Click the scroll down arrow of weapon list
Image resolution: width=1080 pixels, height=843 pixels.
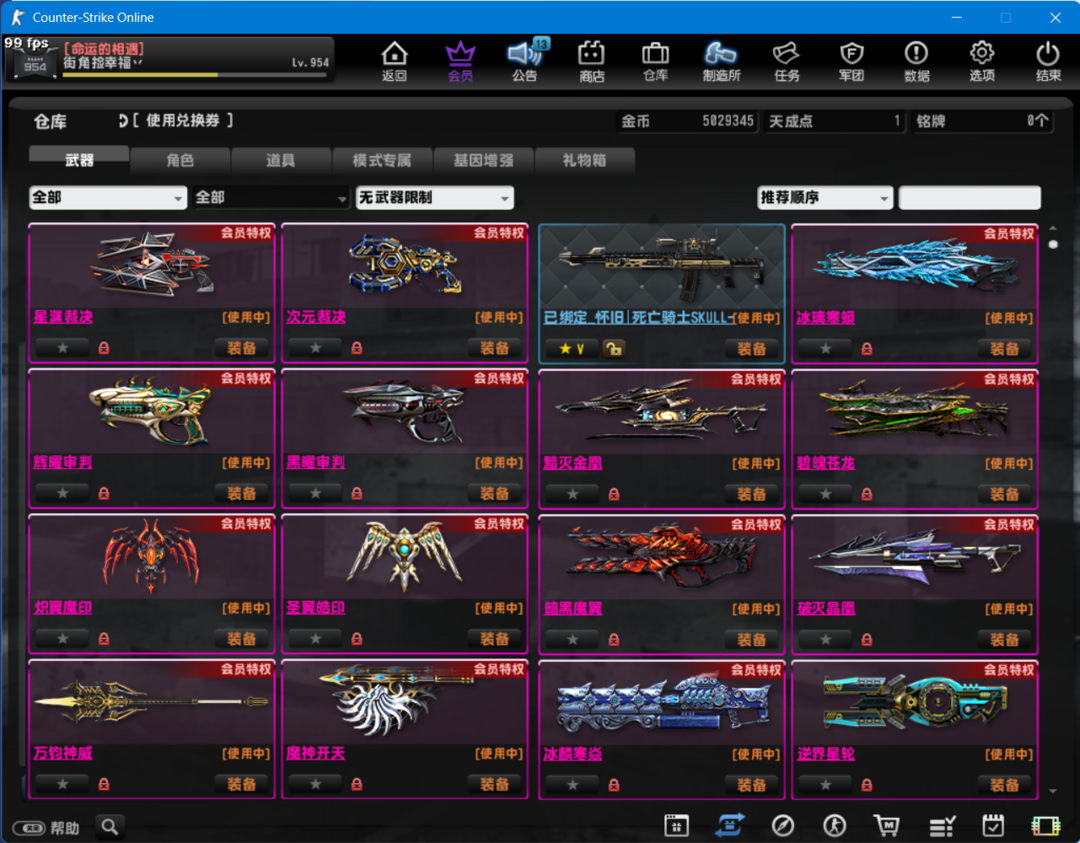[x=1052, y=791]
